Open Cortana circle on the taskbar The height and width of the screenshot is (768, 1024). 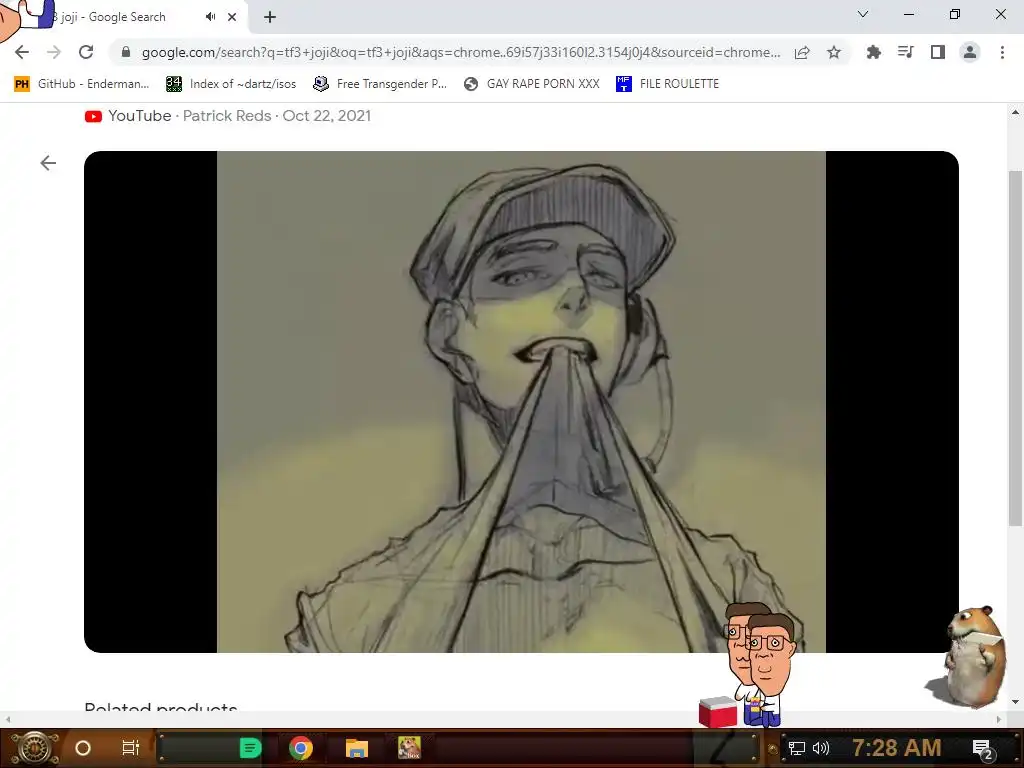pyautogui.click(x=83, y=748)
